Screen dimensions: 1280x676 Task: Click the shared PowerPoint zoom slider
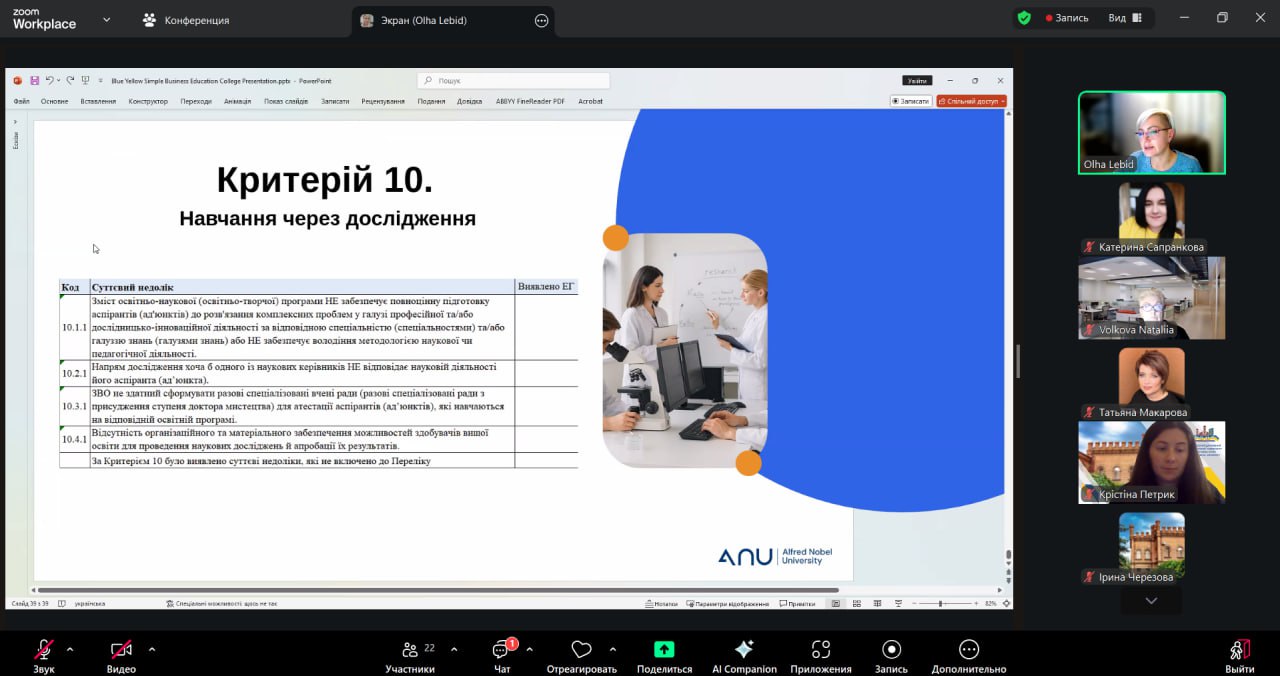click(x=941, y=604)
